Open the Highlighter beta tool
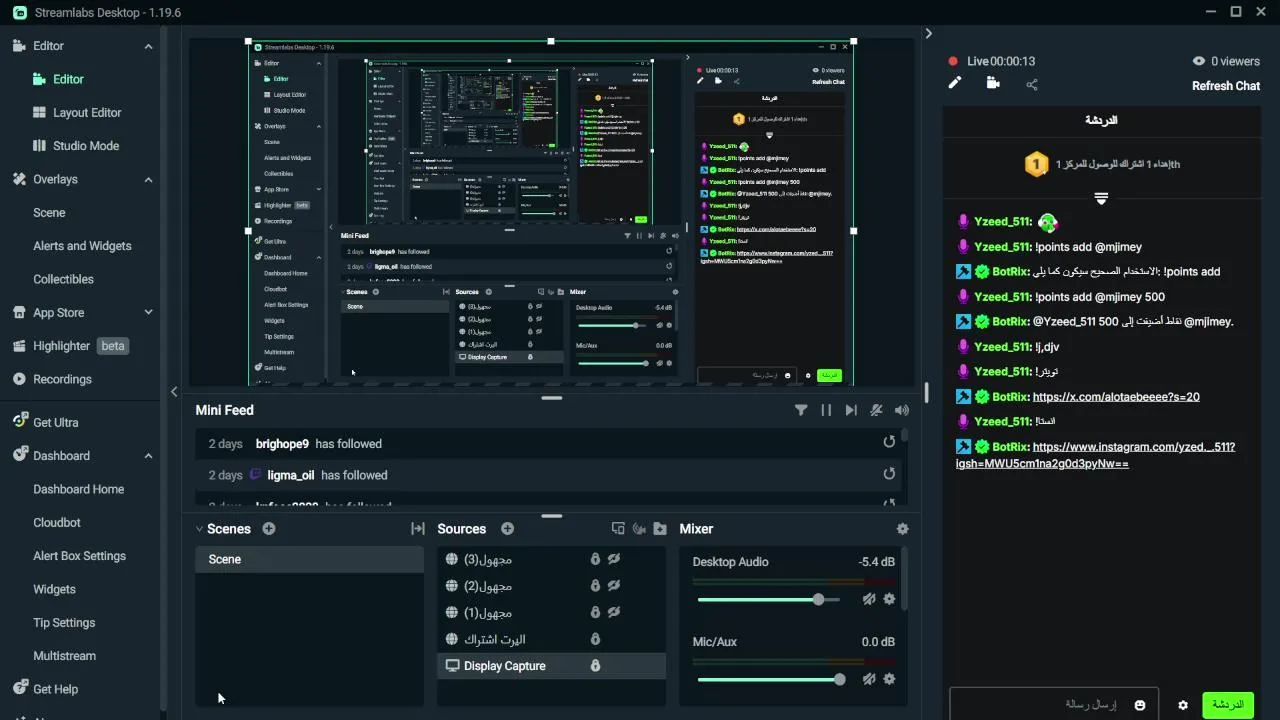The height and width of the screenshot is (720, 1280). pos(70,346)
